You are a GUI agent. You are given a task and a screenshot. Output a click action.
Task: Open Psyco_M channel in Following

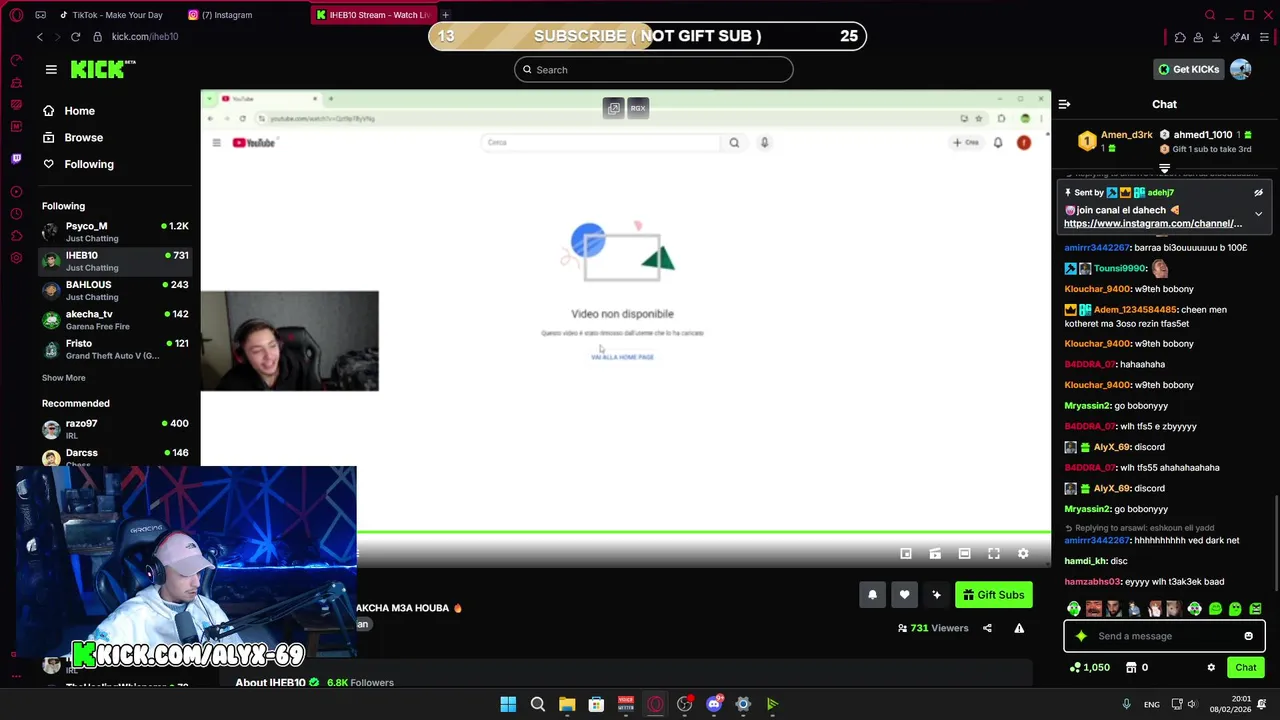pyautogui.click(x=115, y=232)
